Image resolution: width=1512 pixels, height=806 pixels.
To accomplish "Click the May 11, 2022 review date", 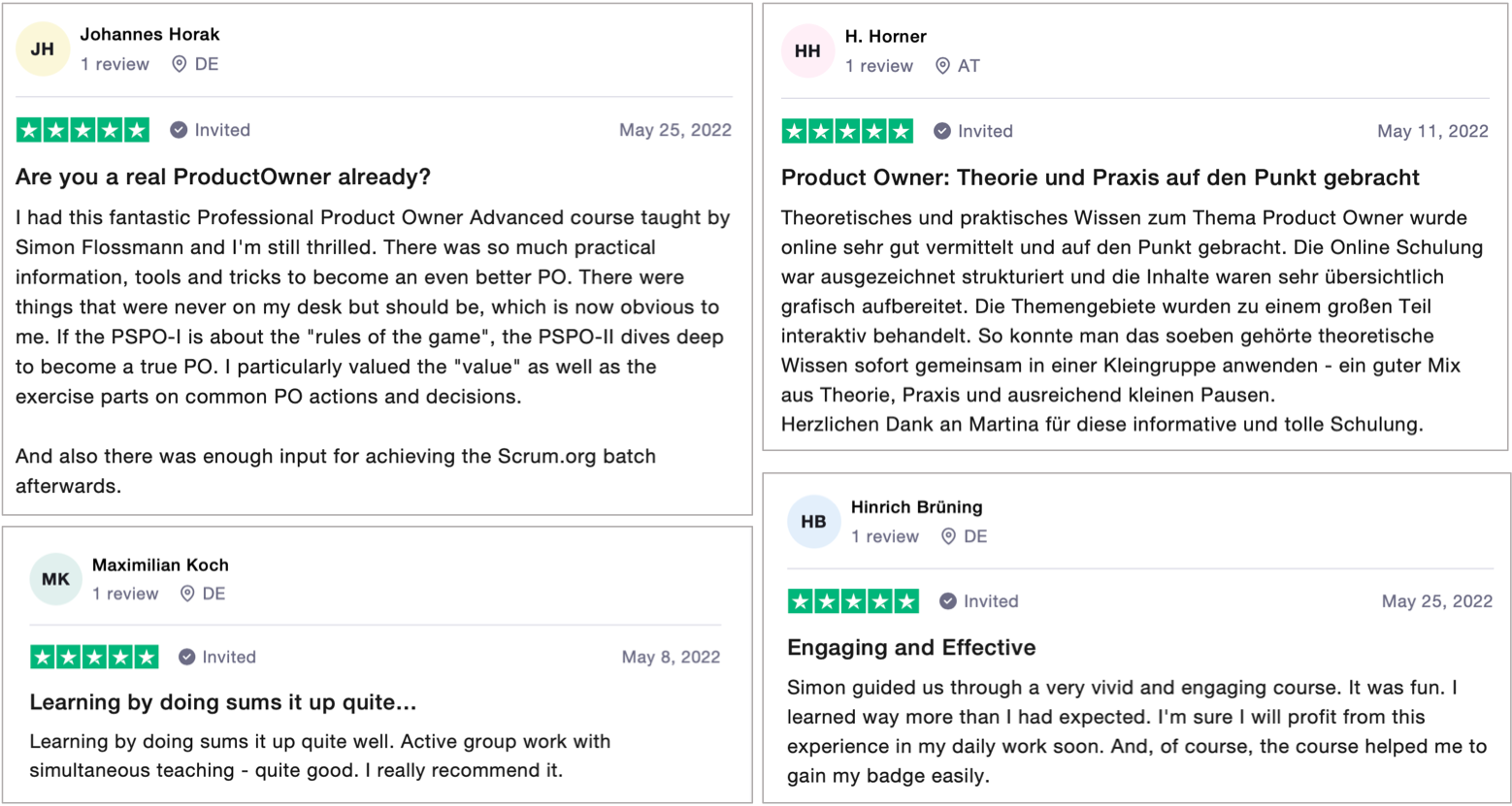I will pos(1432,131).
